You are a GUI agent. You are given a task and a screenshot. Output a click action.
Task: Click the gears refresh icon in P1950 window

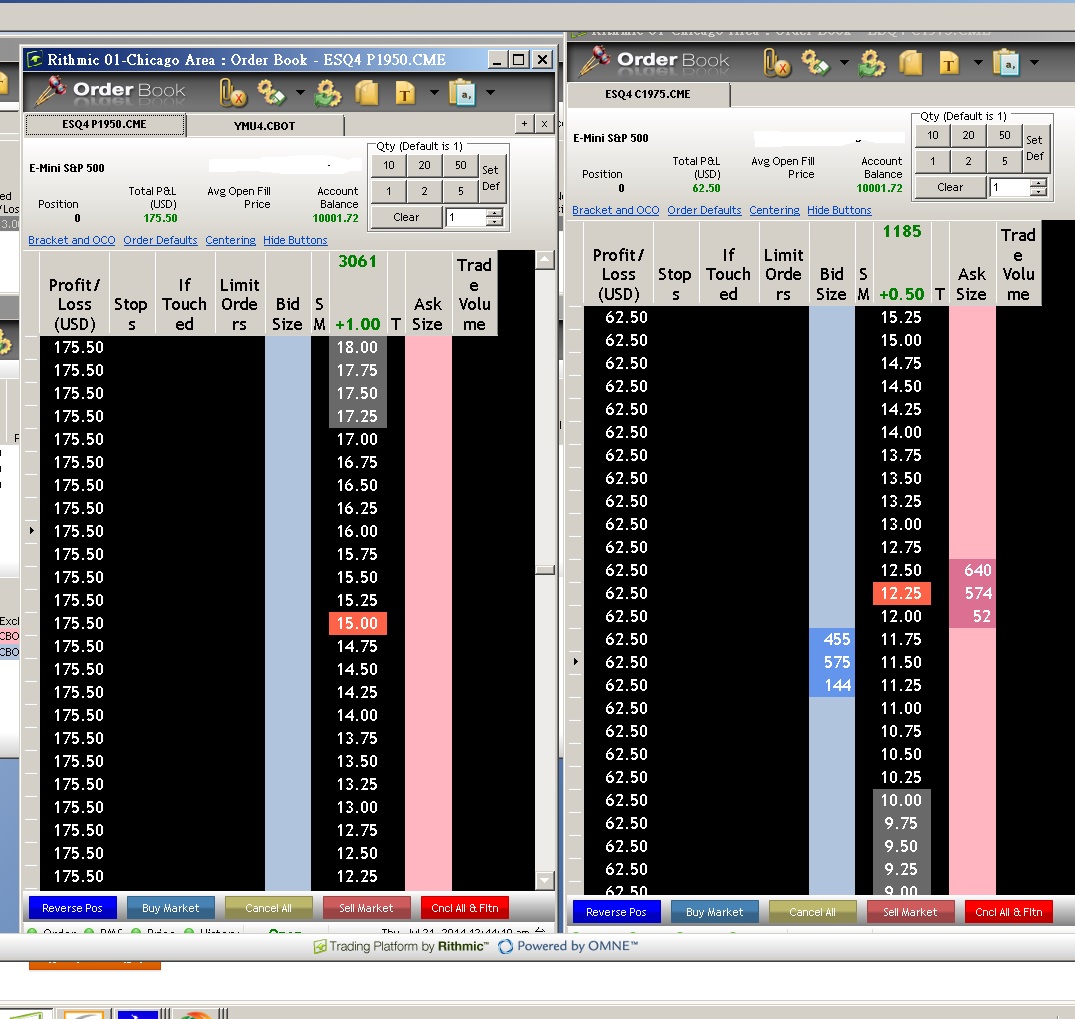point(327,93)
